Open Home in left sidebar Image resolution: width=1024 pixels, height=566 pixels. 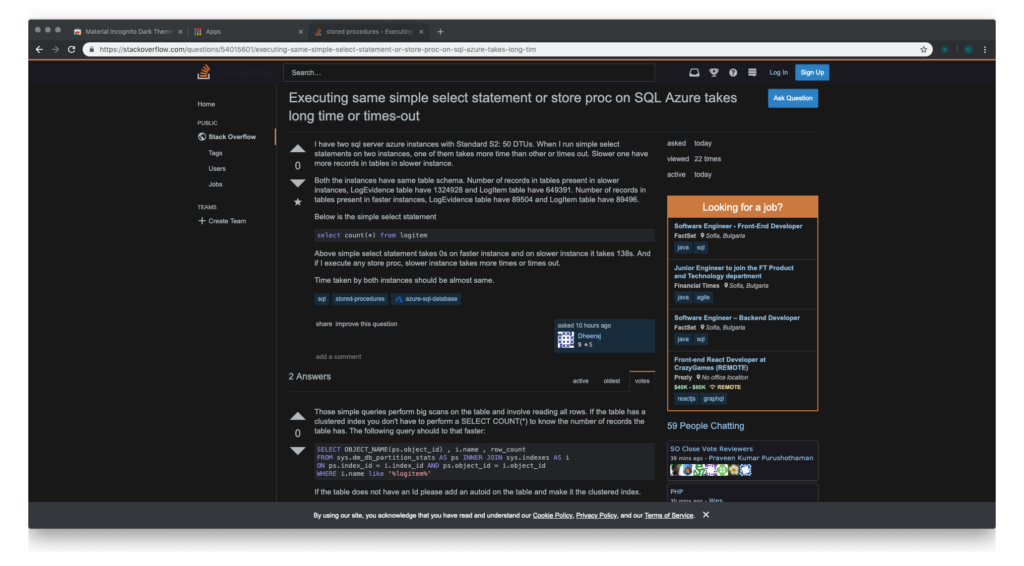[x=206, y=104]
